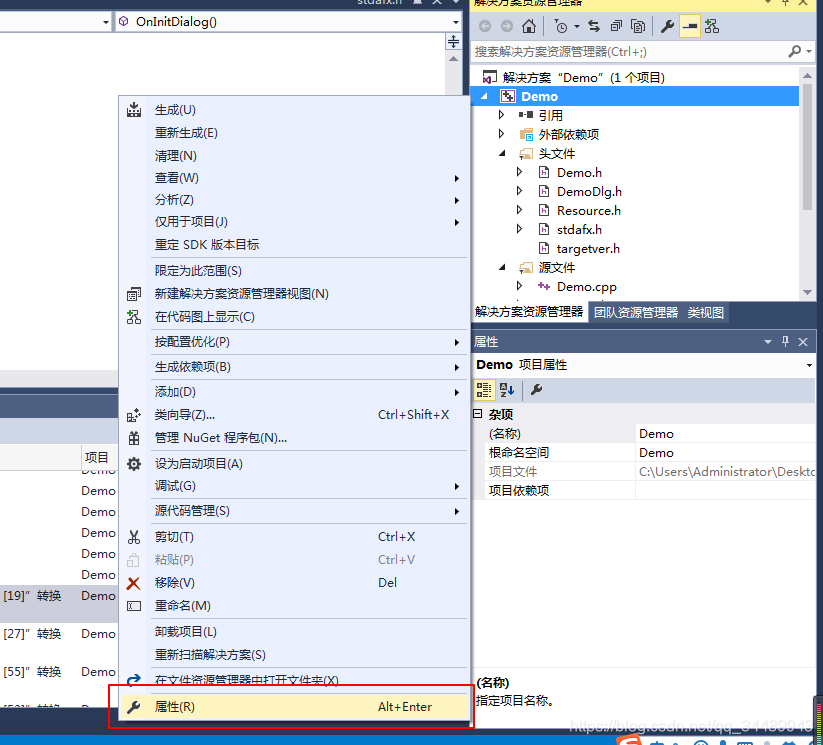Pin the 属性 panel with the pin icon
823x745 pixels.
click(784, 342)
